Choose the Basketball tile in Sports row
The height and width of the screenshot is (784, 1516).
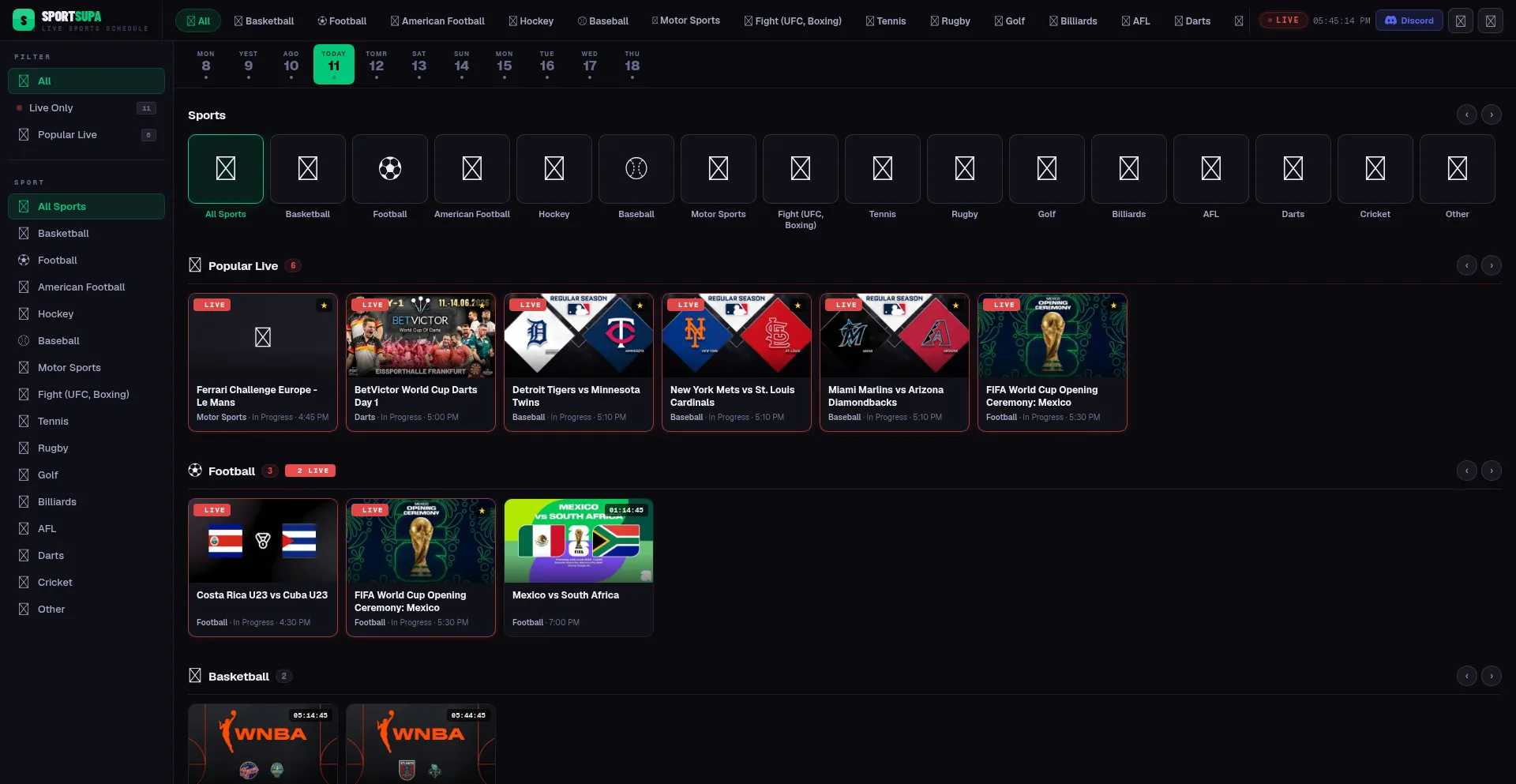[x=308, y=169]
